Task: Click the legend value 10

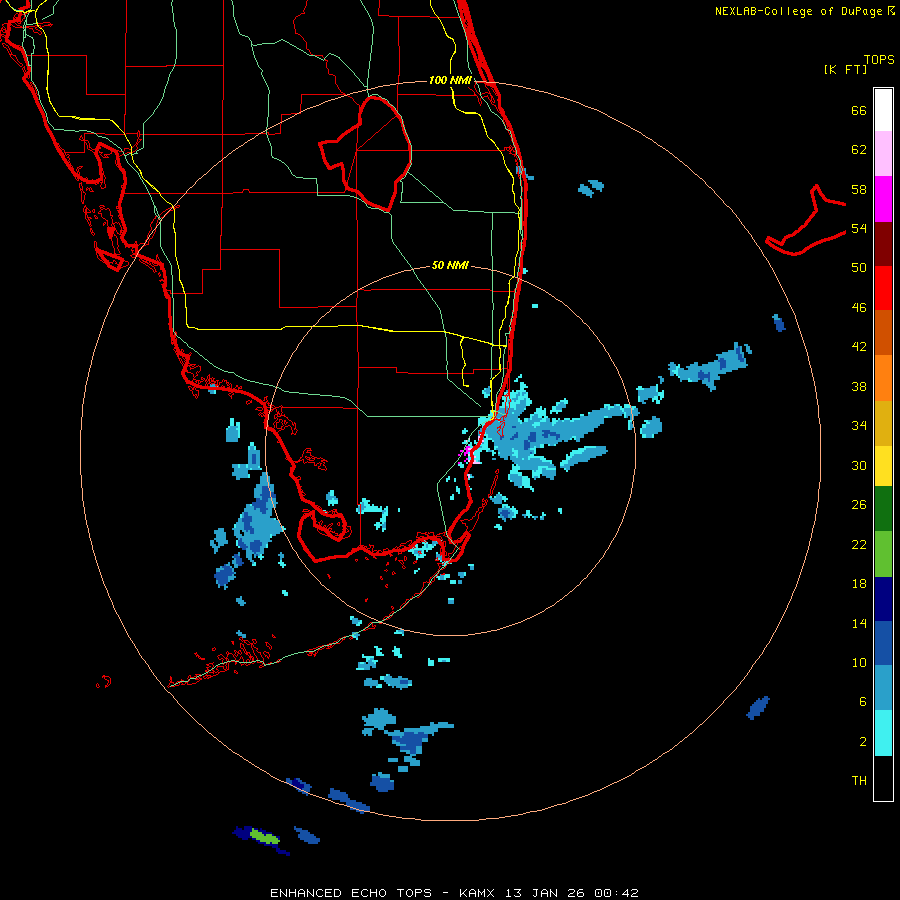Action: 859,663
